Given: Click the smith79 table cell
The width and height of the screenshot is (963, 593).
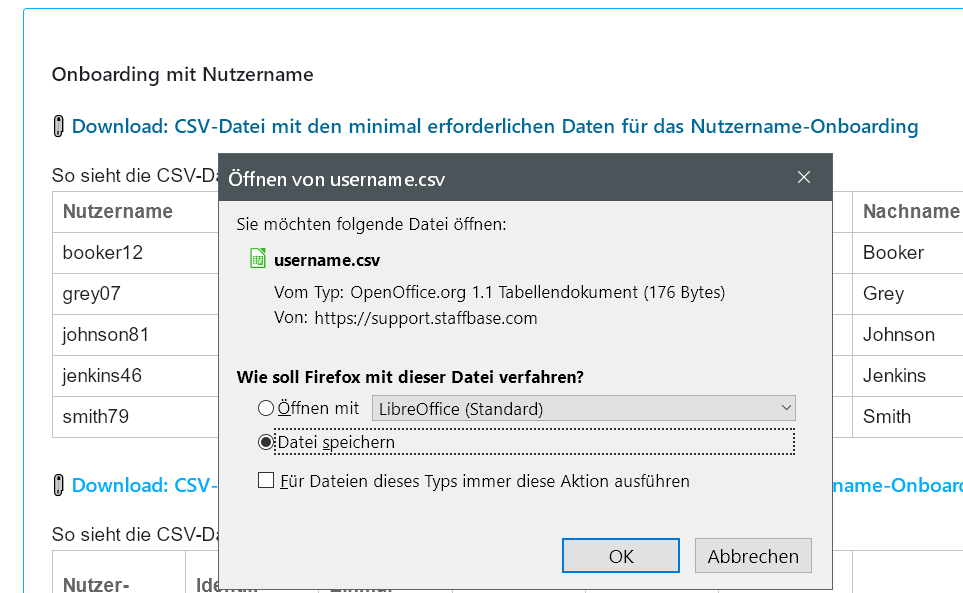Looking at the screenshot, I should 96,416.
